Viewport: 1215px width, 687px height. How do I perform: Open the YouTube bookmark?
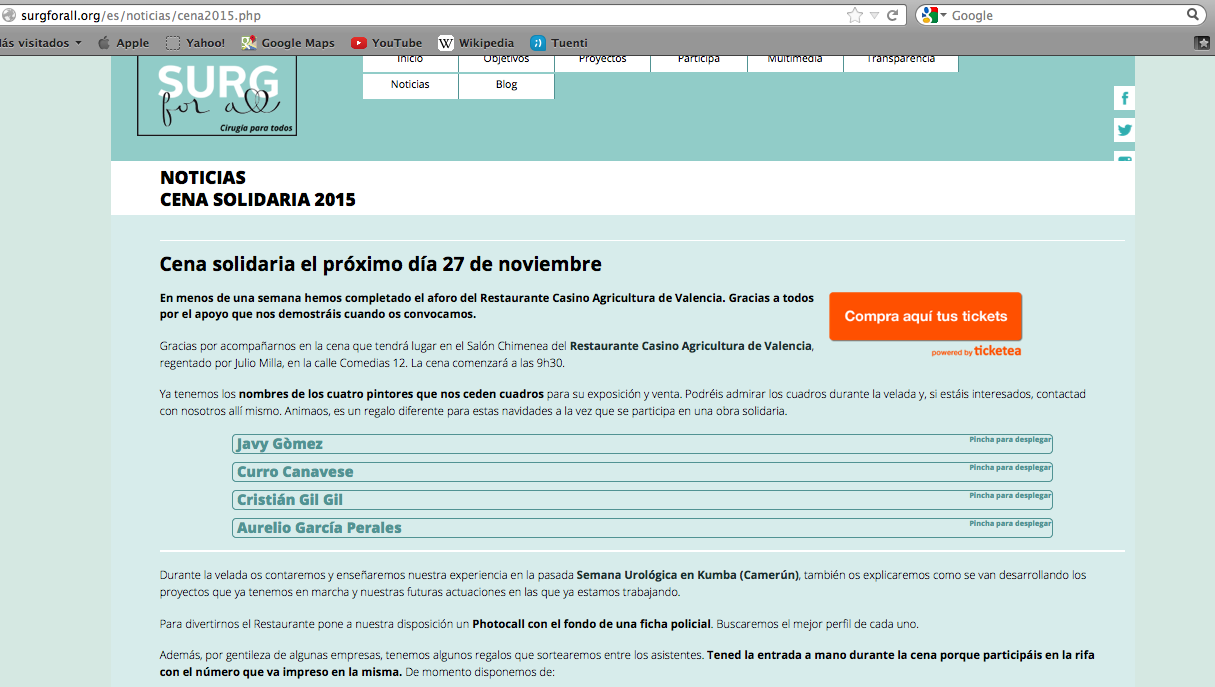point(386,43)
